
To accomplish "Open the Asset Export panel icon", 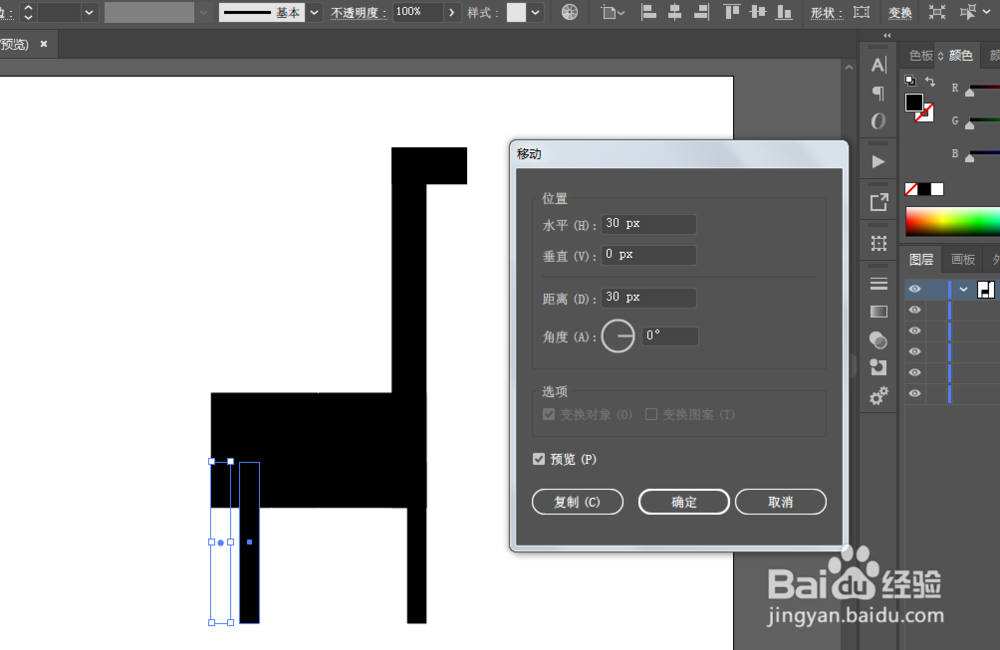I will (x=879, y=203).
